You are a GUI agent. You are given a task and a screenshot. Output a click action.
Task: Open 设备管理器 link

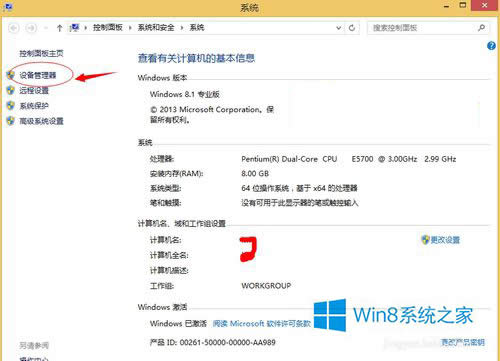point(38,75)
